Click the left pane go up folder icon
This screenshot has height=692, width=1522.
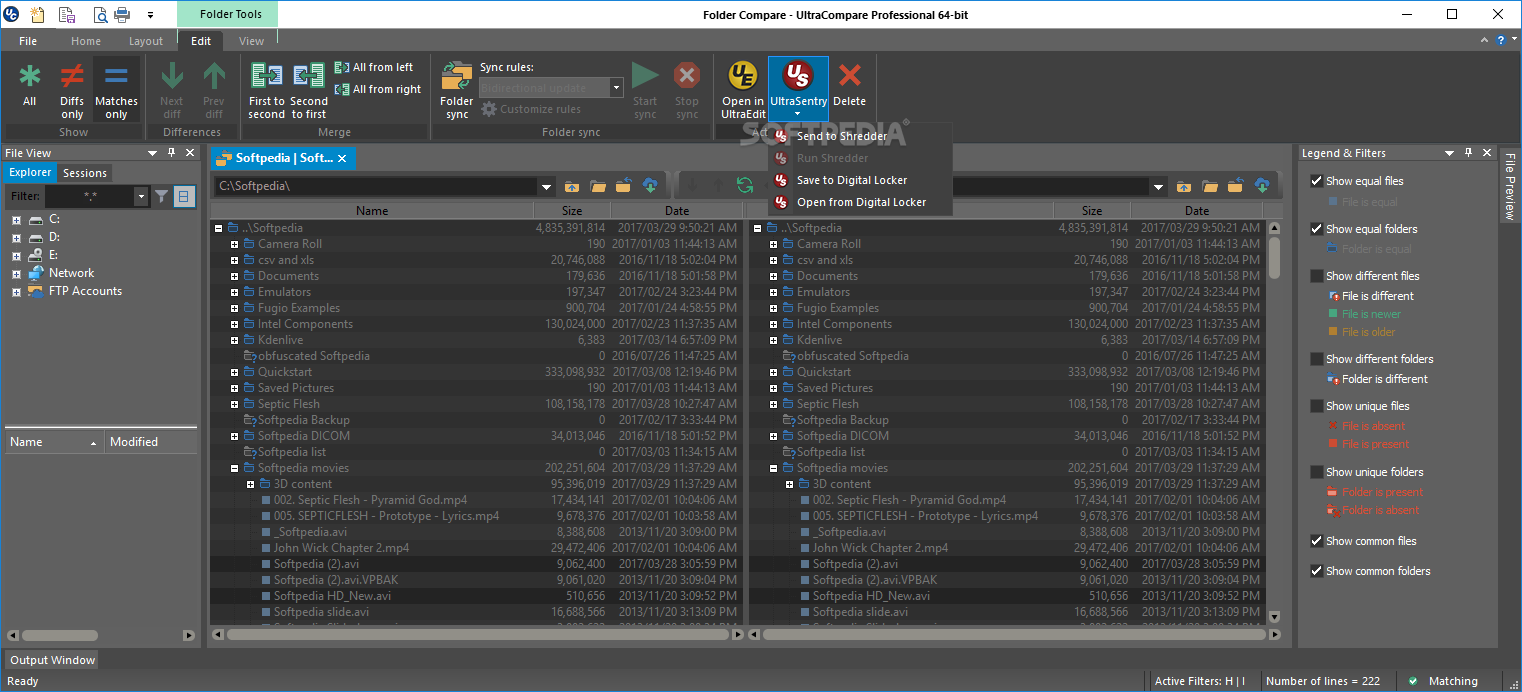click(572, 186)
